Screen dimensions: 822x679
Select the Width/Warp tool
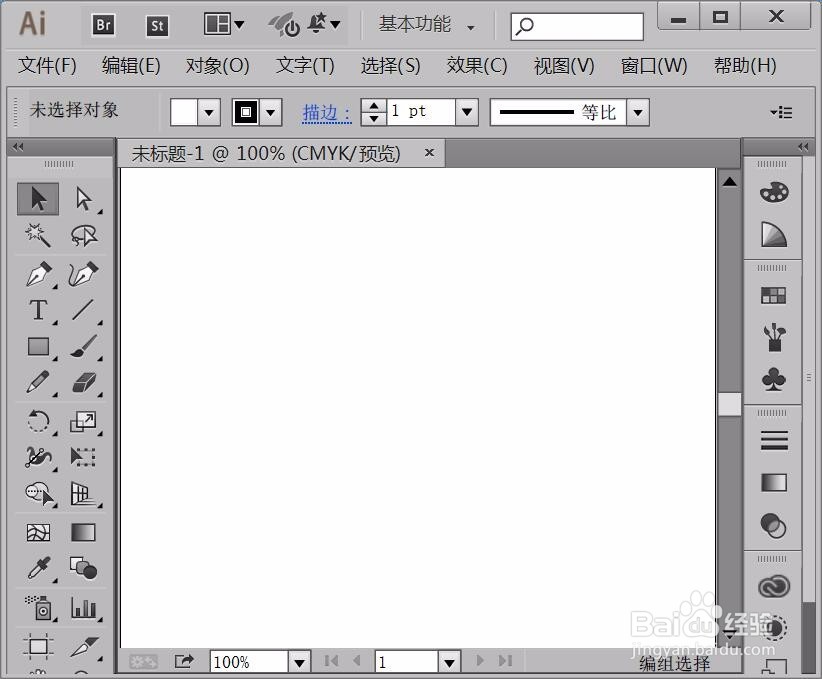(x=38, y=457)
